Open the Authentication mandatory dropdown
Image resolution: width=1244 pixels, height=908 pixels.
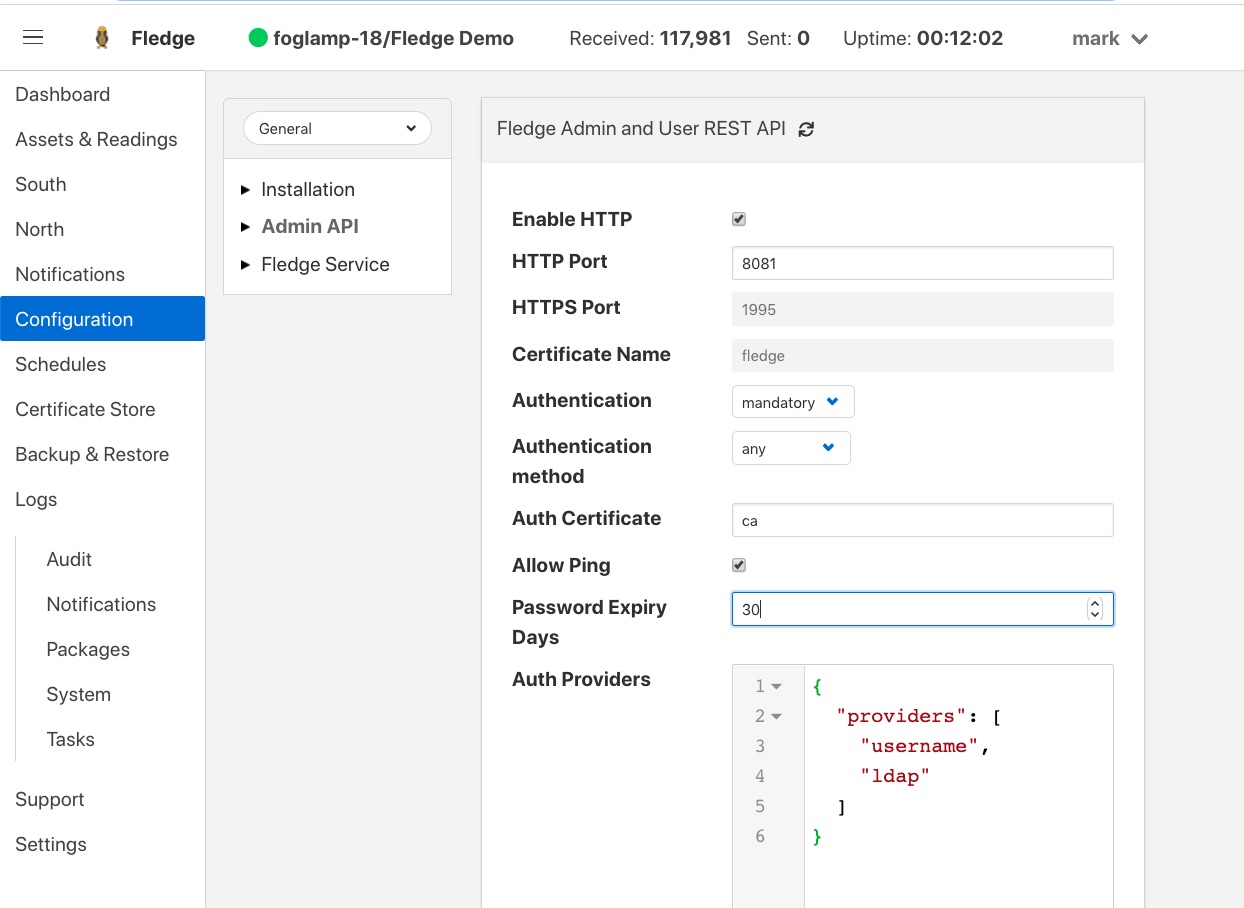(792, 402)
